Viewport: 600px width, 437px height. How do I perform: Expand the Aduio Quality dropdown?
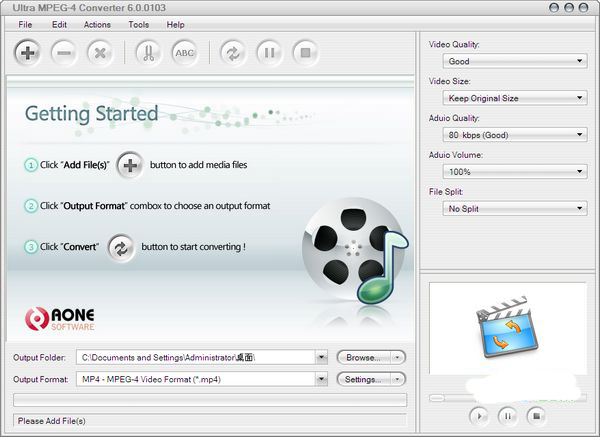579,134
